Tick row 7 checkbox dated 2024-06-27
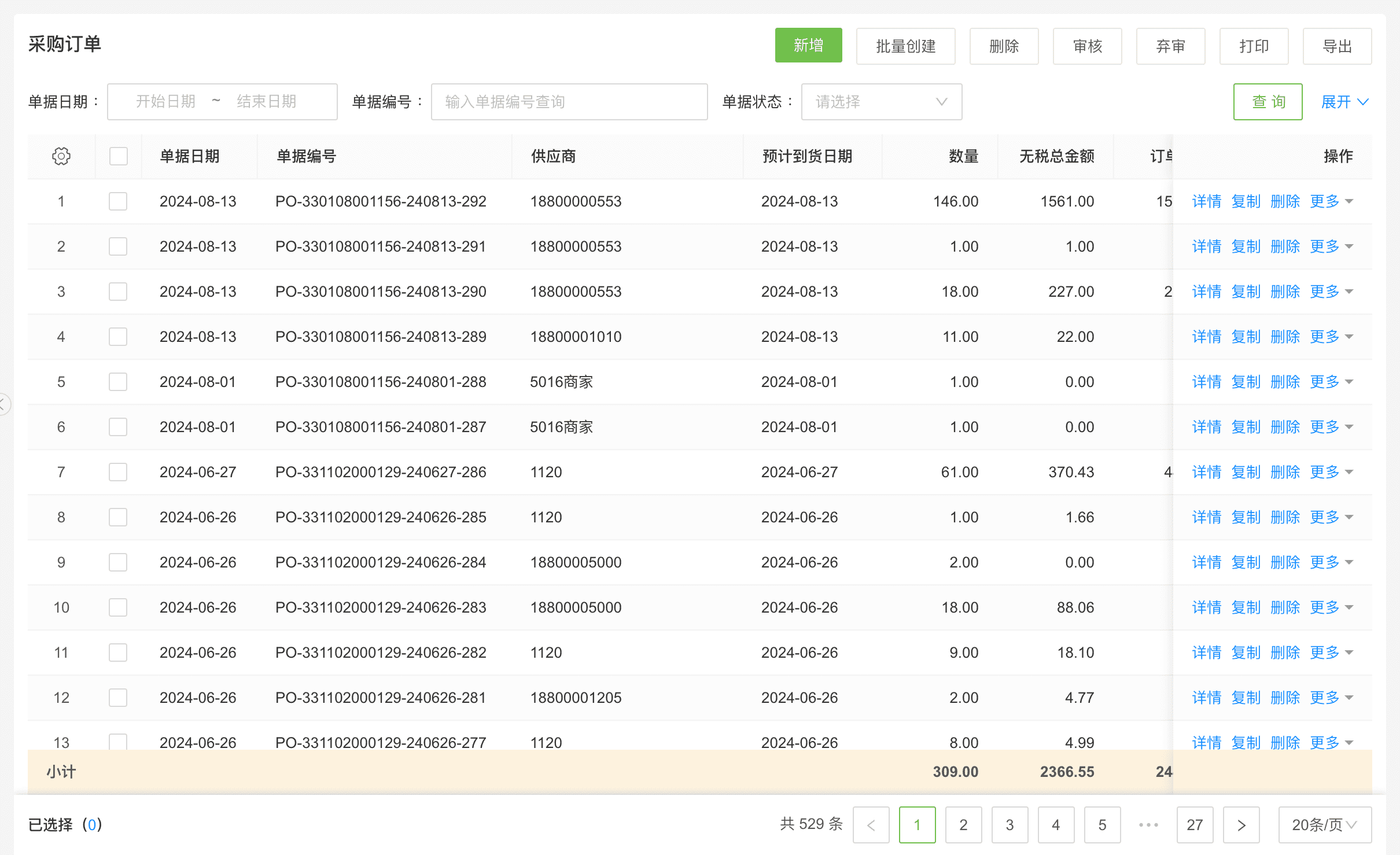The image size is (1400, 855). pos(118,472)
